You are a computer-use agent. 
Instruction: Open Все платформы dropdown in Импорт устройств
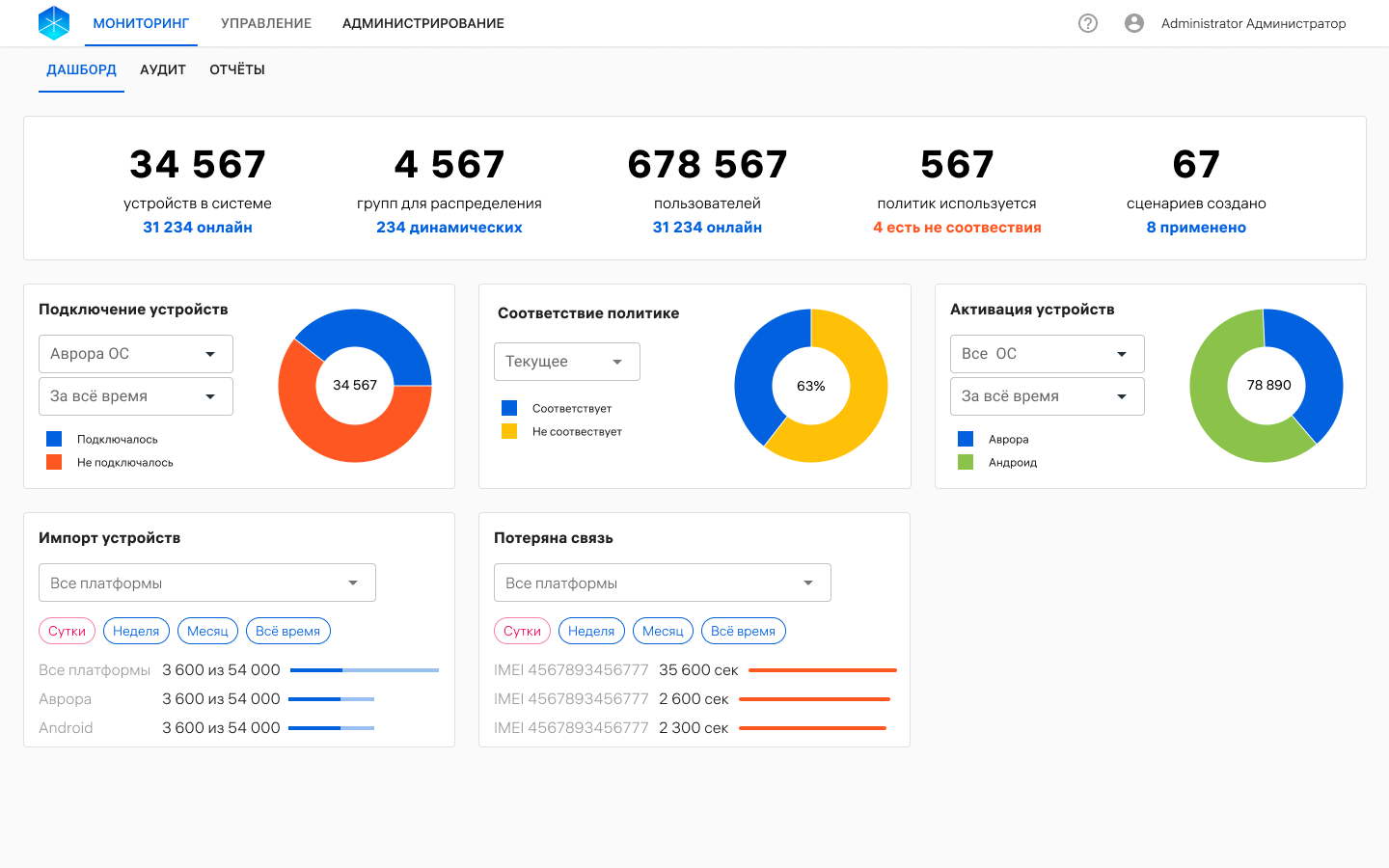tap(207, 583)
